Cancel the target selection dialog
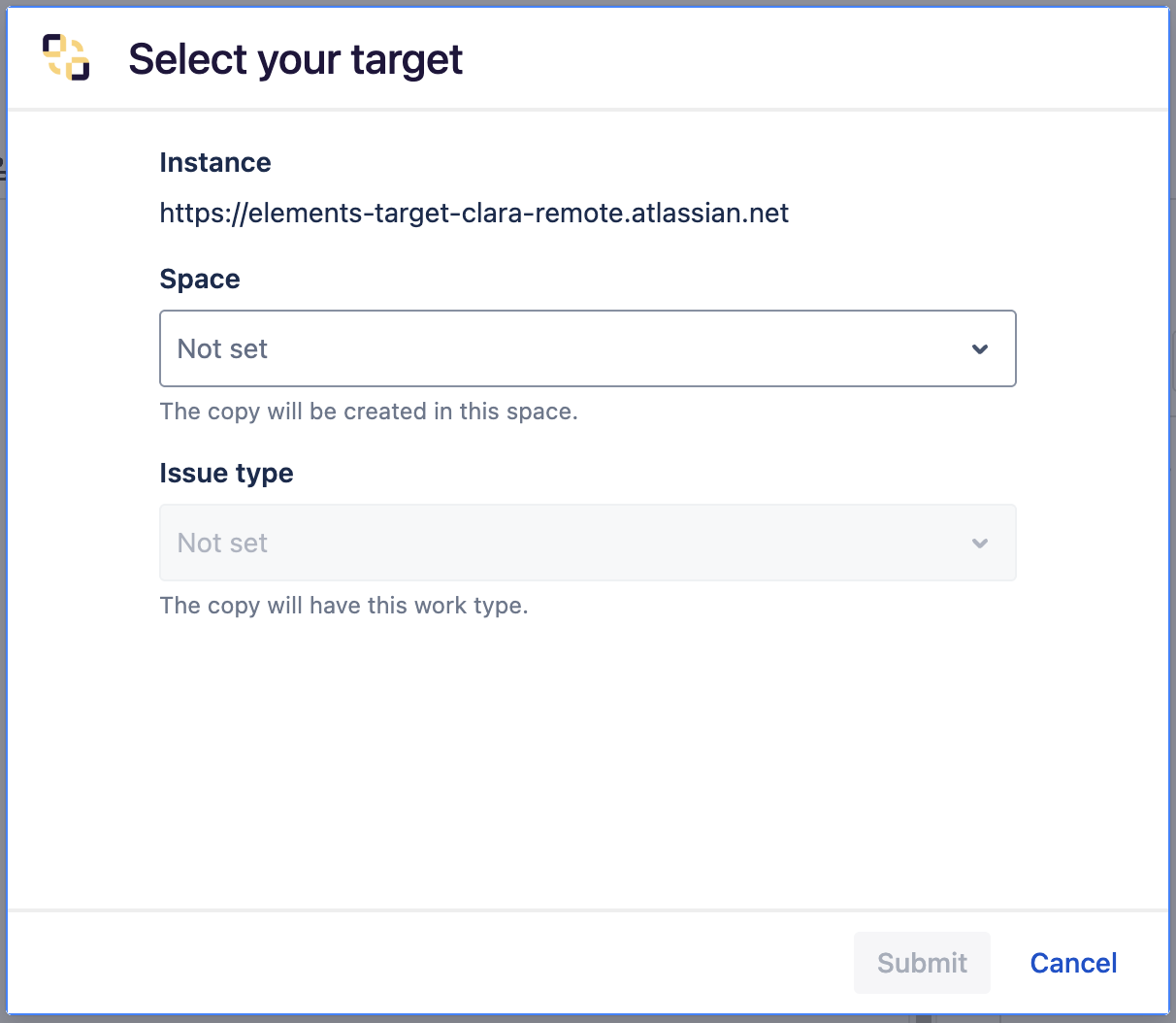 1073,963
